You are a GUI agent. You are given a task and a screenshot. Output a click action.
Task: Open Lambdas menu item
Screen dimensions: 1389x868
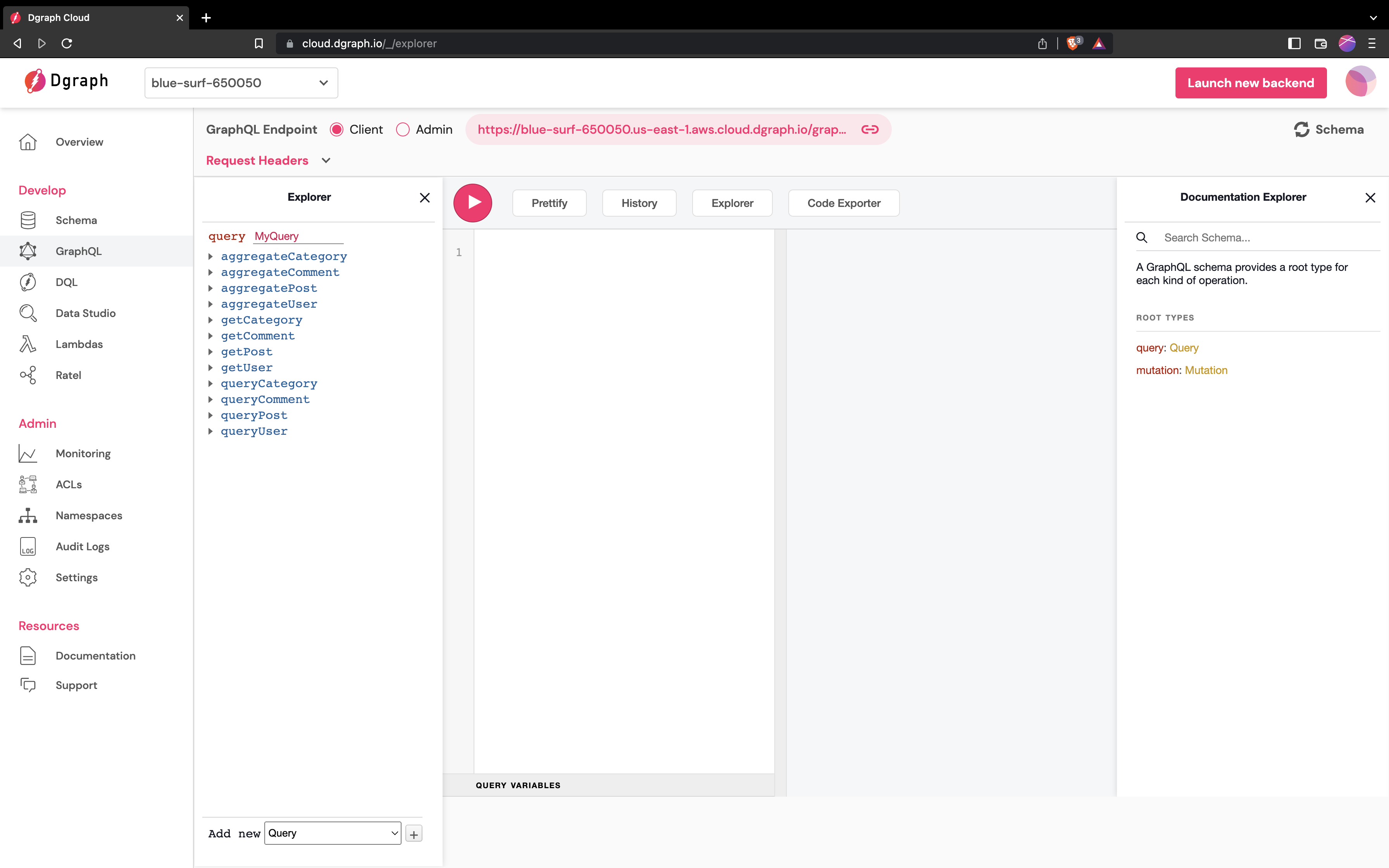(x=79, y=344)
